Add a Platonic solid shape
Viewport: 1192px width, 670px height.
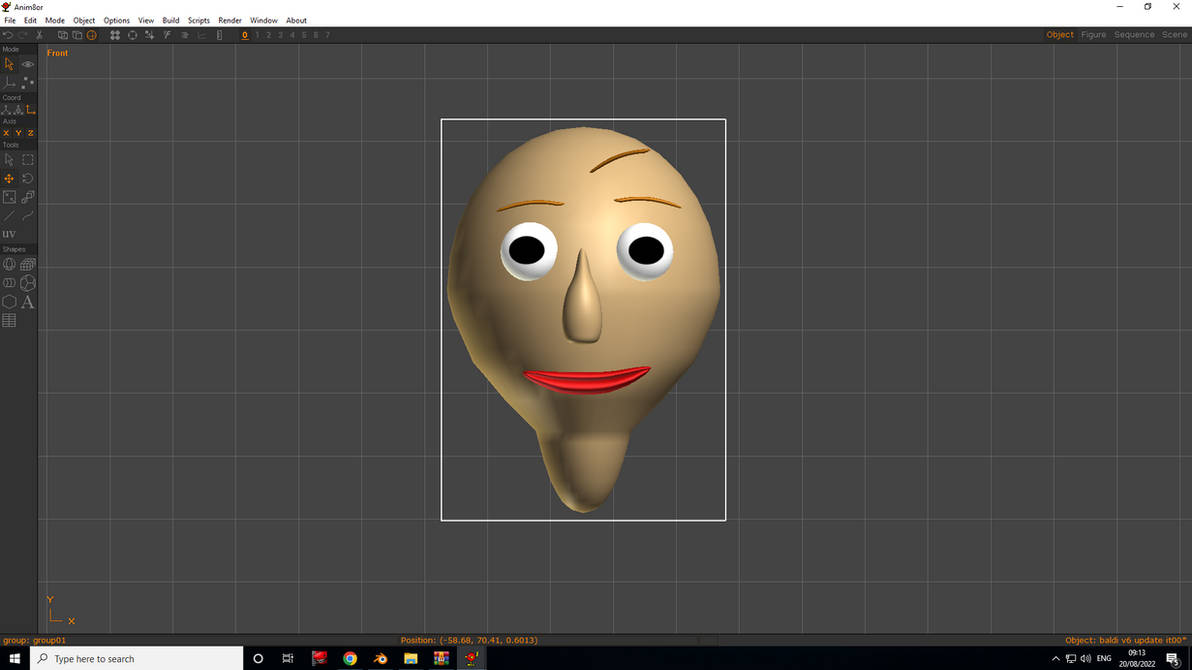pyautogui.click(x=27, y=283)
